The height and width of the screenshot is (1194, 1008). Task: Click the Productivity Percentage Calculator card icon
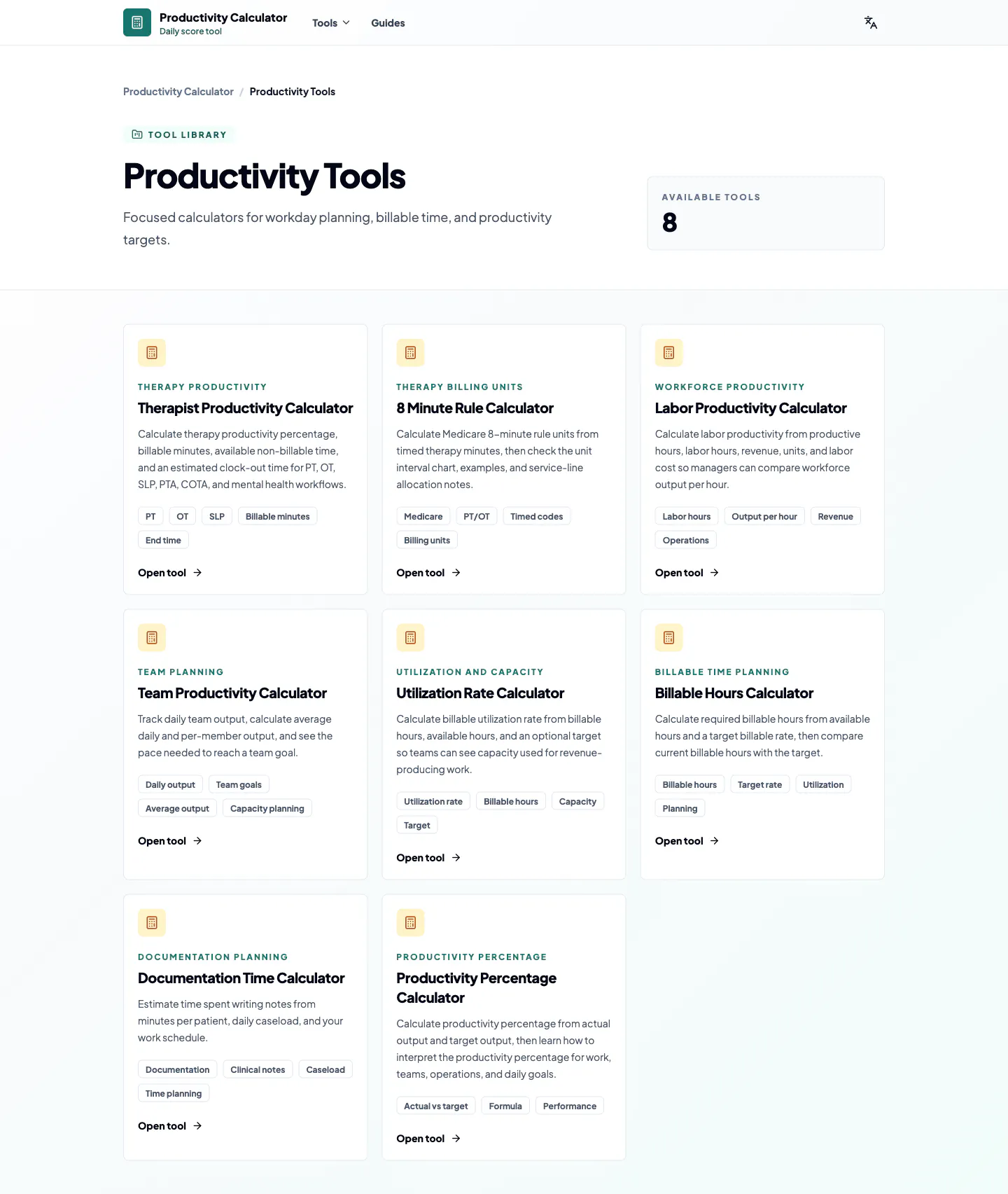click(x=410, y=923)
